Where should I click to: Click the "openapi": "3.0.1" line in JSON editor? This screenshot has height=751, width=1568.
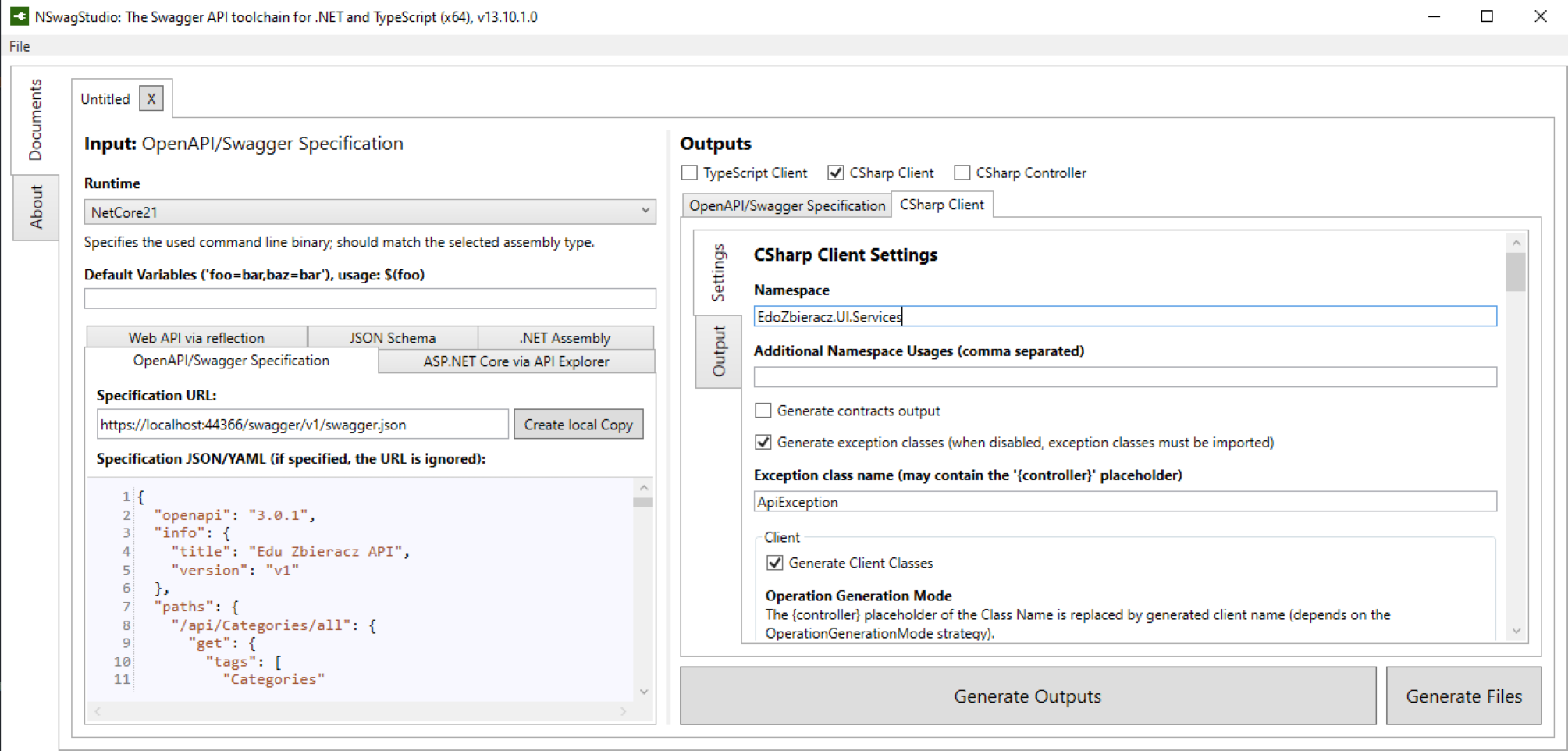[x=235, y=515]
